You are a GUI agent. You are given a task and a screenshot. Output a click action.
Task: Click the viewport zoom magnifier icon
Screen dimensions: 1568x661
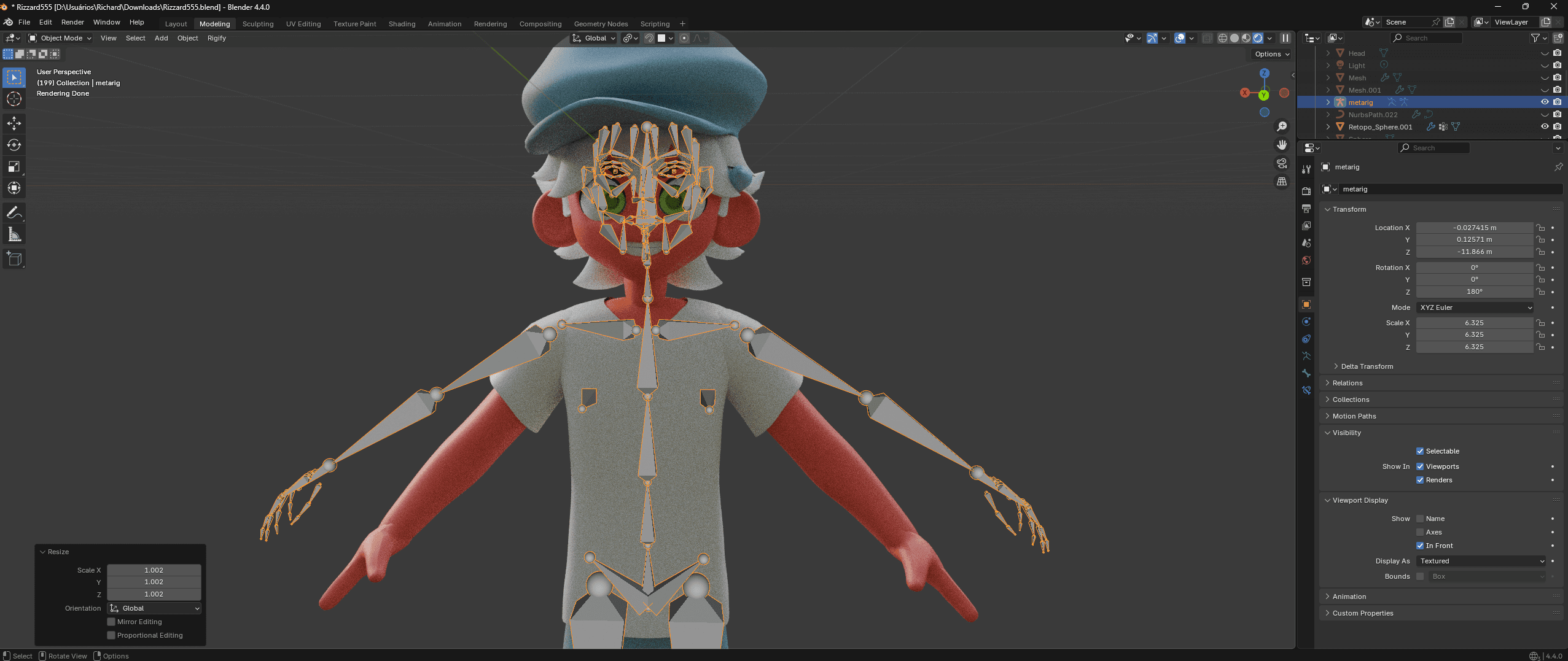click(x=1282, y=126)
